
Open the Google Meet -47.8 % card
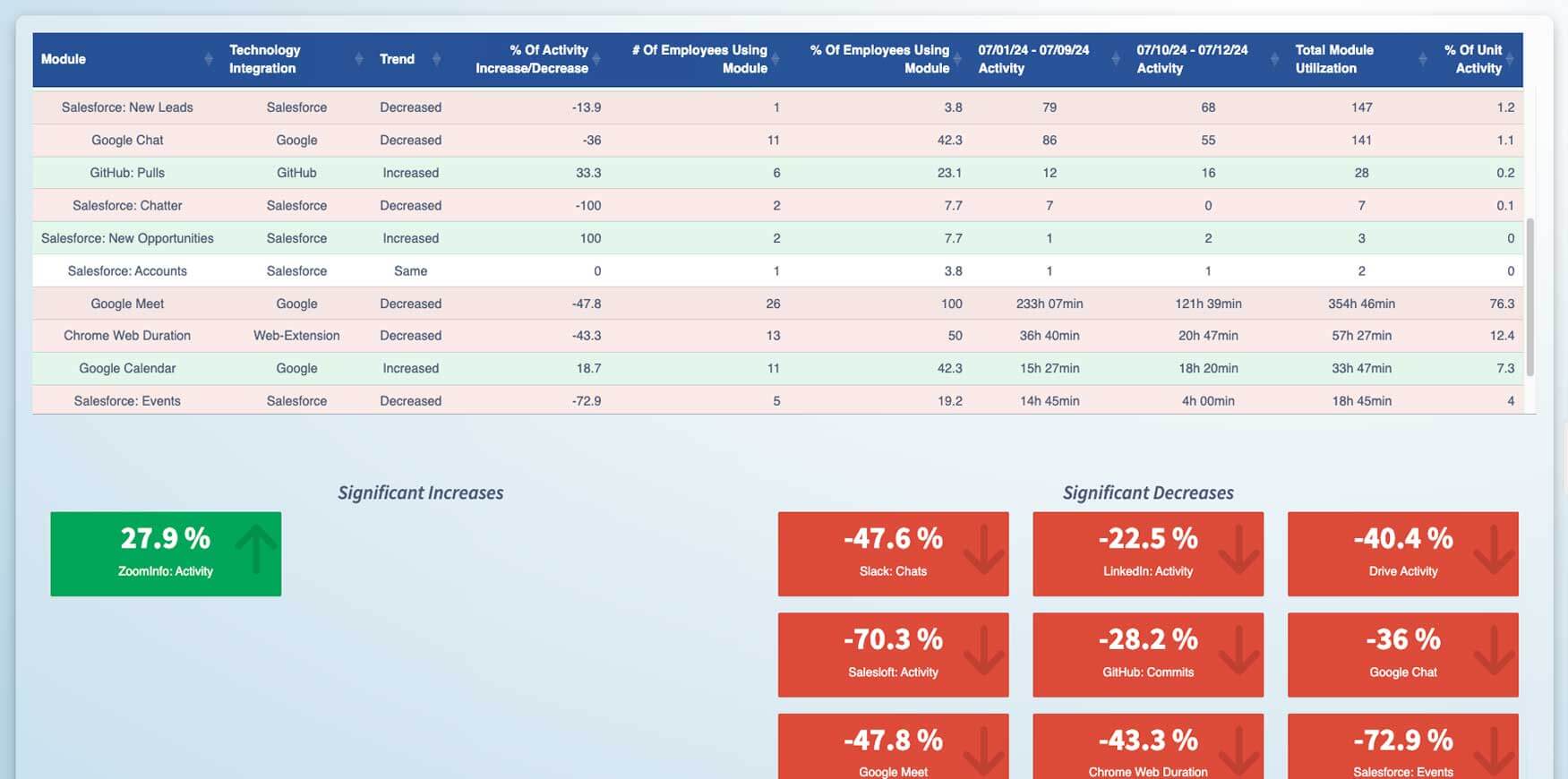(x=893, y=746)
